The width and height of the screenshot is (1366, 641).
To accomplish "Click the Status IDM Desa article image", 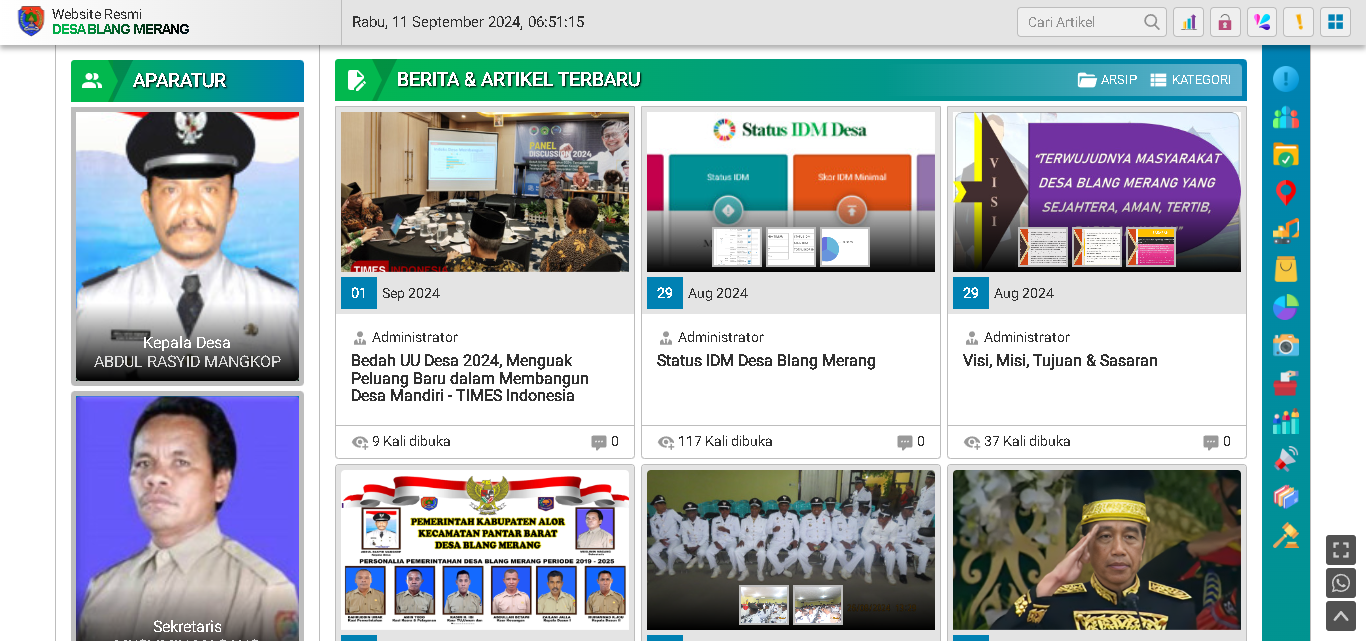I will point(791,192).
